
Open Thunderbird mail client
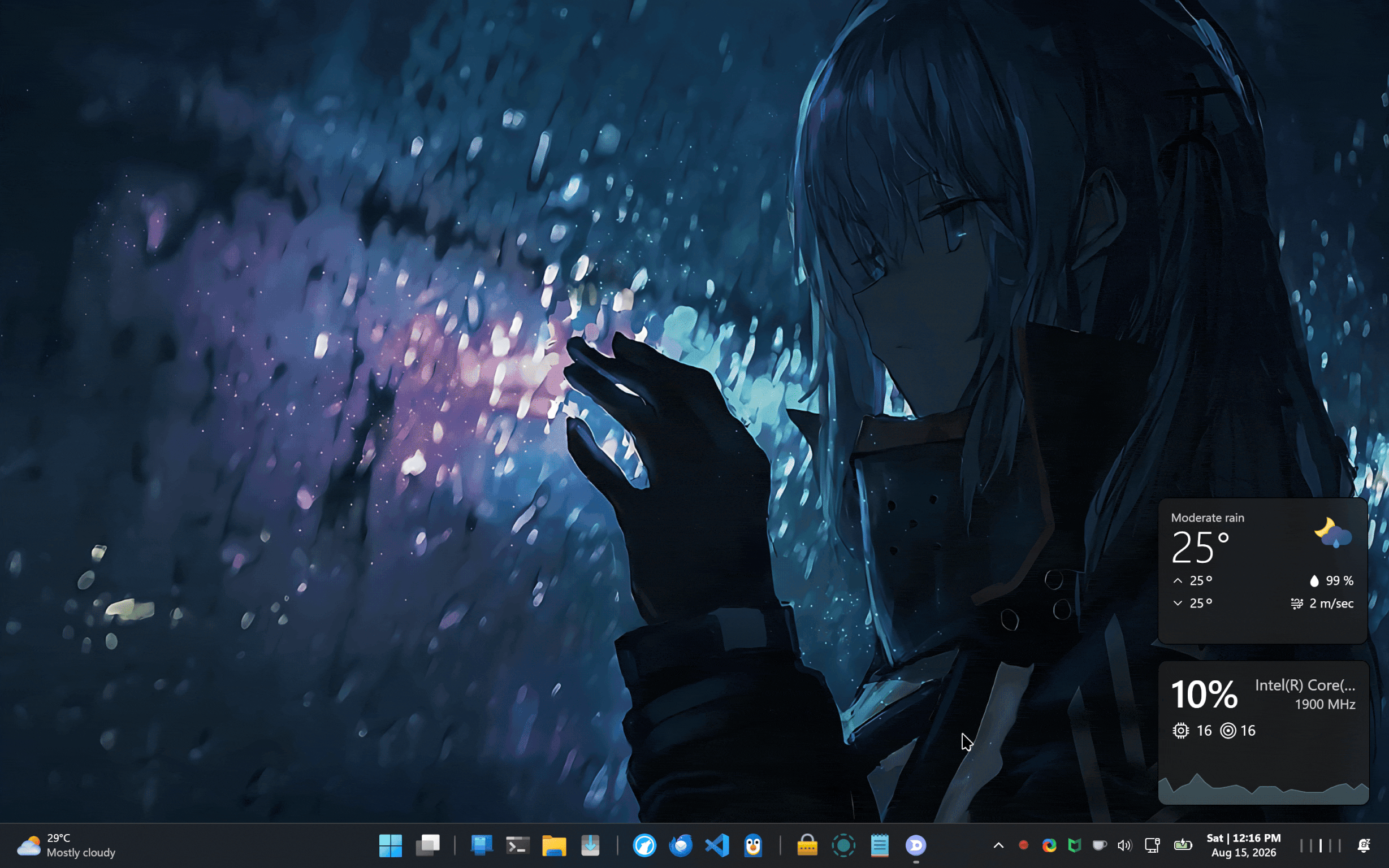[x=681, y=845]
